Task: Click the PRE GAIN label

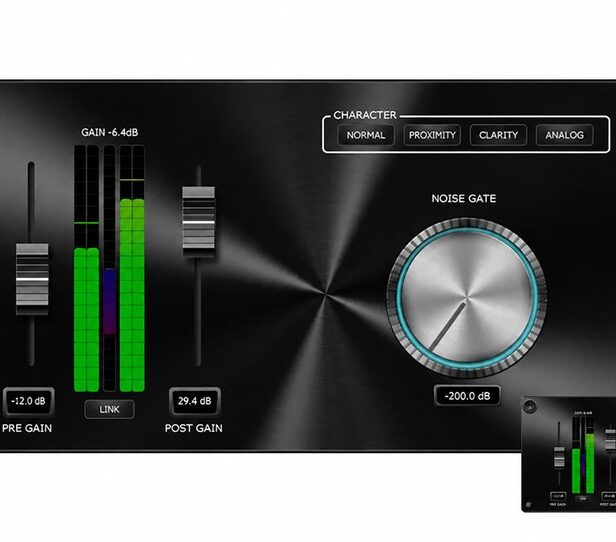Action: pos(27,428)
